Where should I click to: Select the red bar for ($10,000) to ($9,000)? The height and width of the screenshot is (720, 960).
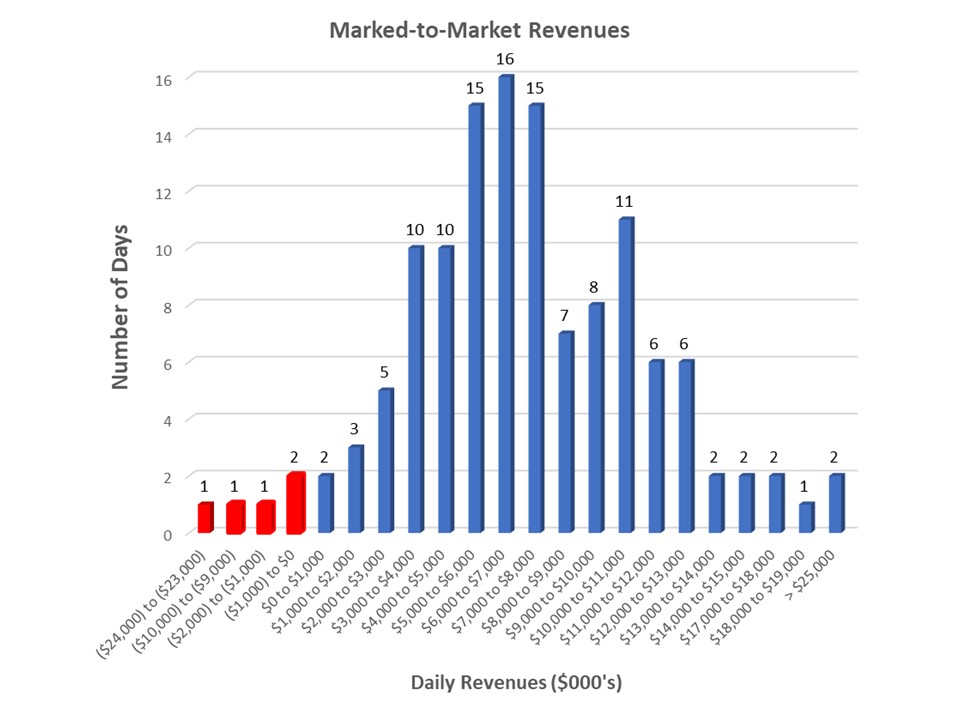point(234,518)
